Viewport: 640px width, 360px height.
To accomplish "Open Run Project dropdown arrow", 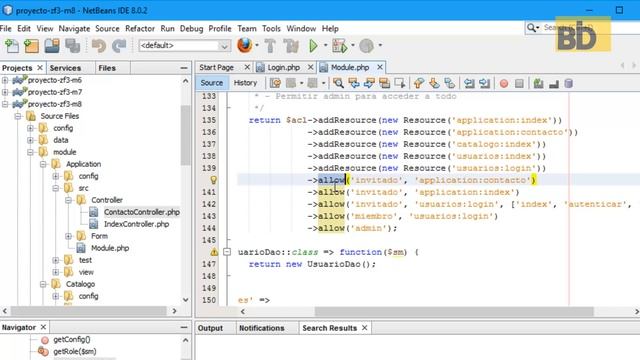I will click(x=325, y=45).
